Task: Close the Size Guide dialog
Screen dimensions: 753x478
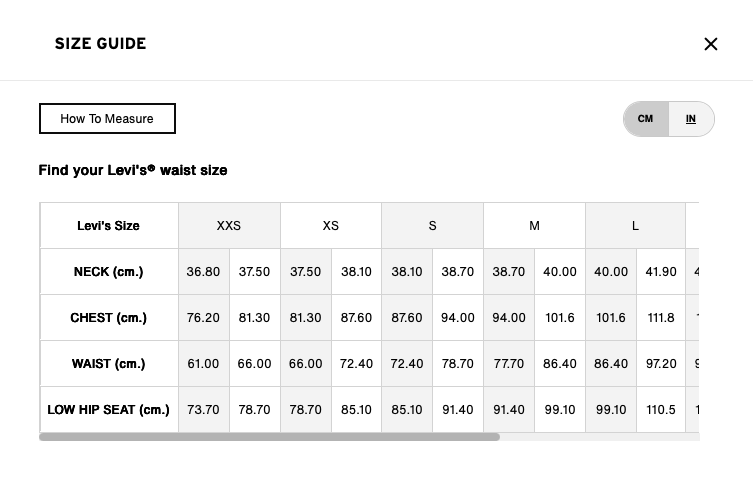Action: [x=711, y=44]
